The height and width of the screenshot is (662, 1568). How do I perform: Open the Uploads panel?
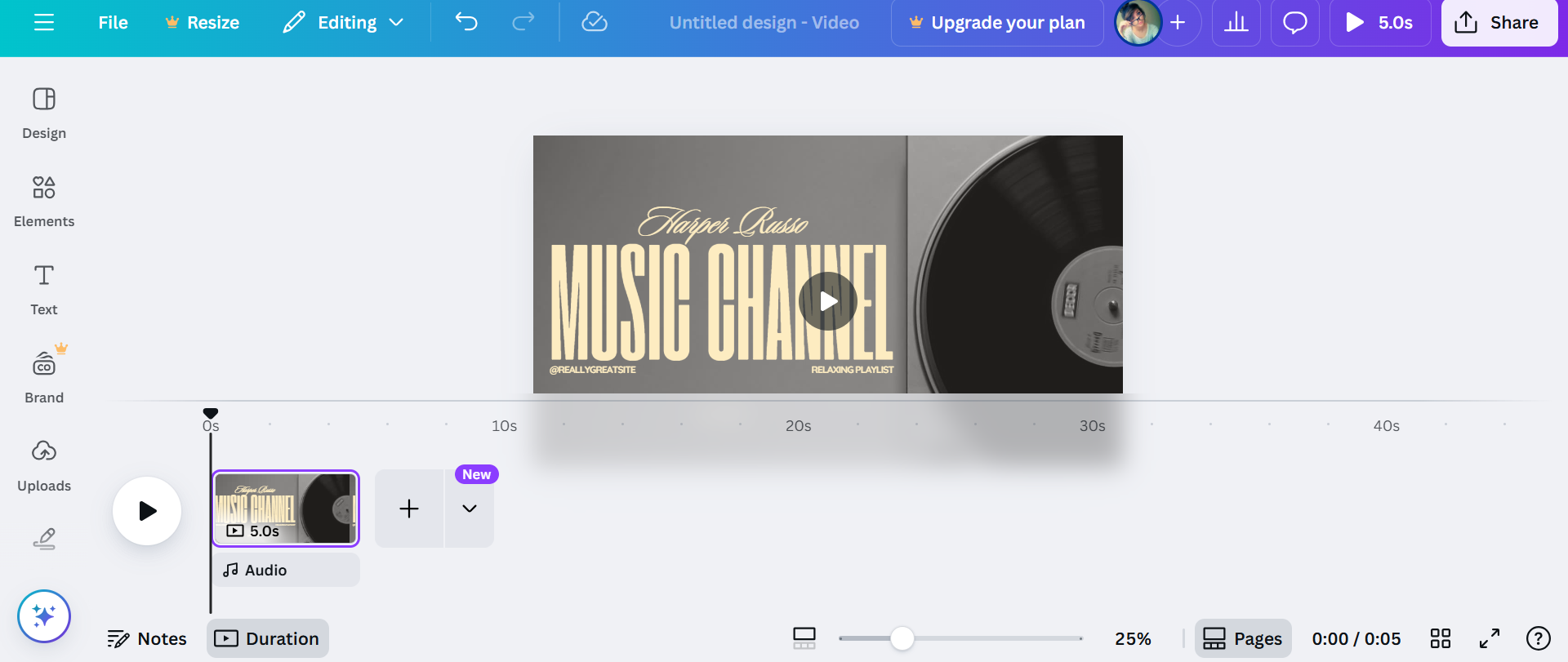44,465
